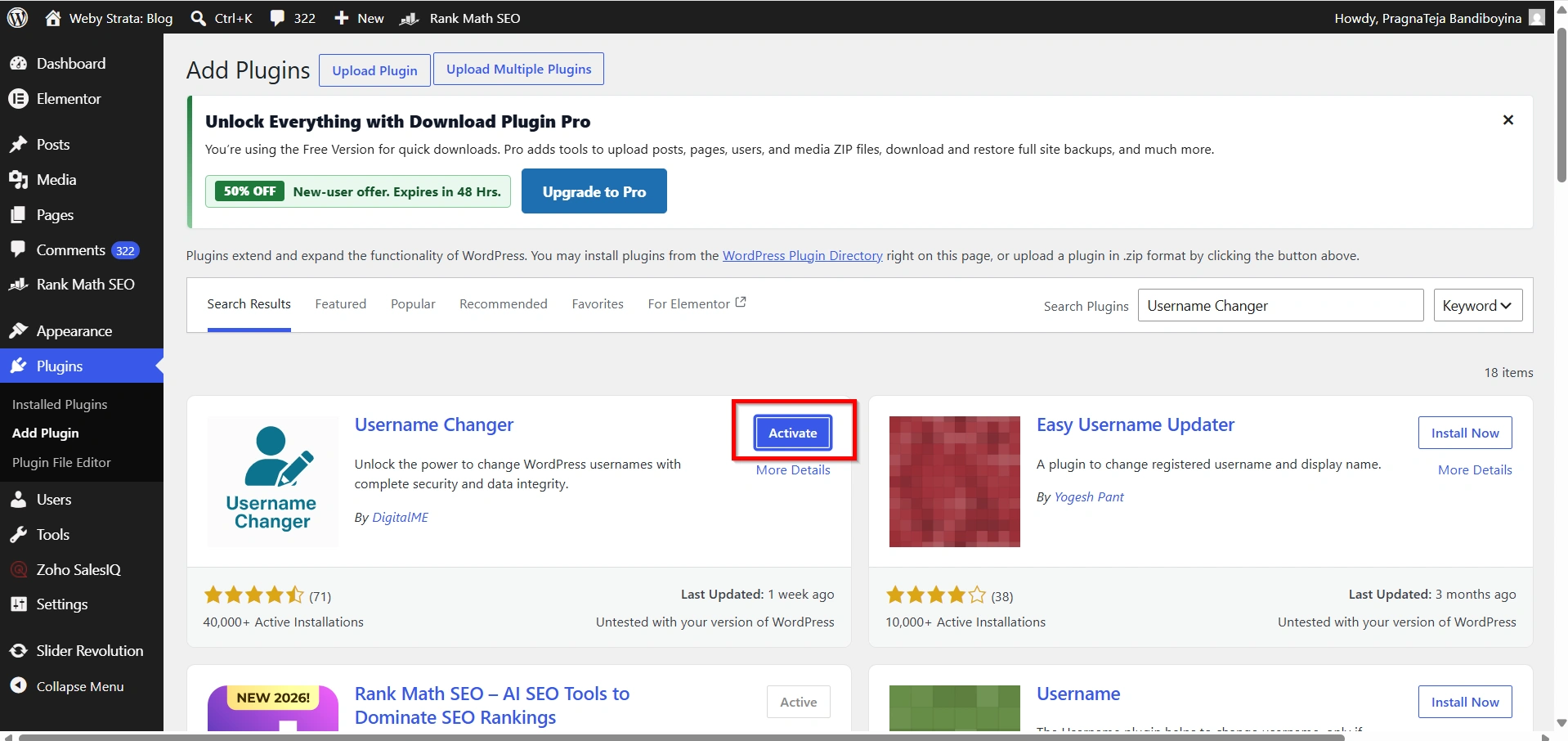Activate the Username Changer plugin
Viewport: 1568px width, 741px height.
coord(792,433)
